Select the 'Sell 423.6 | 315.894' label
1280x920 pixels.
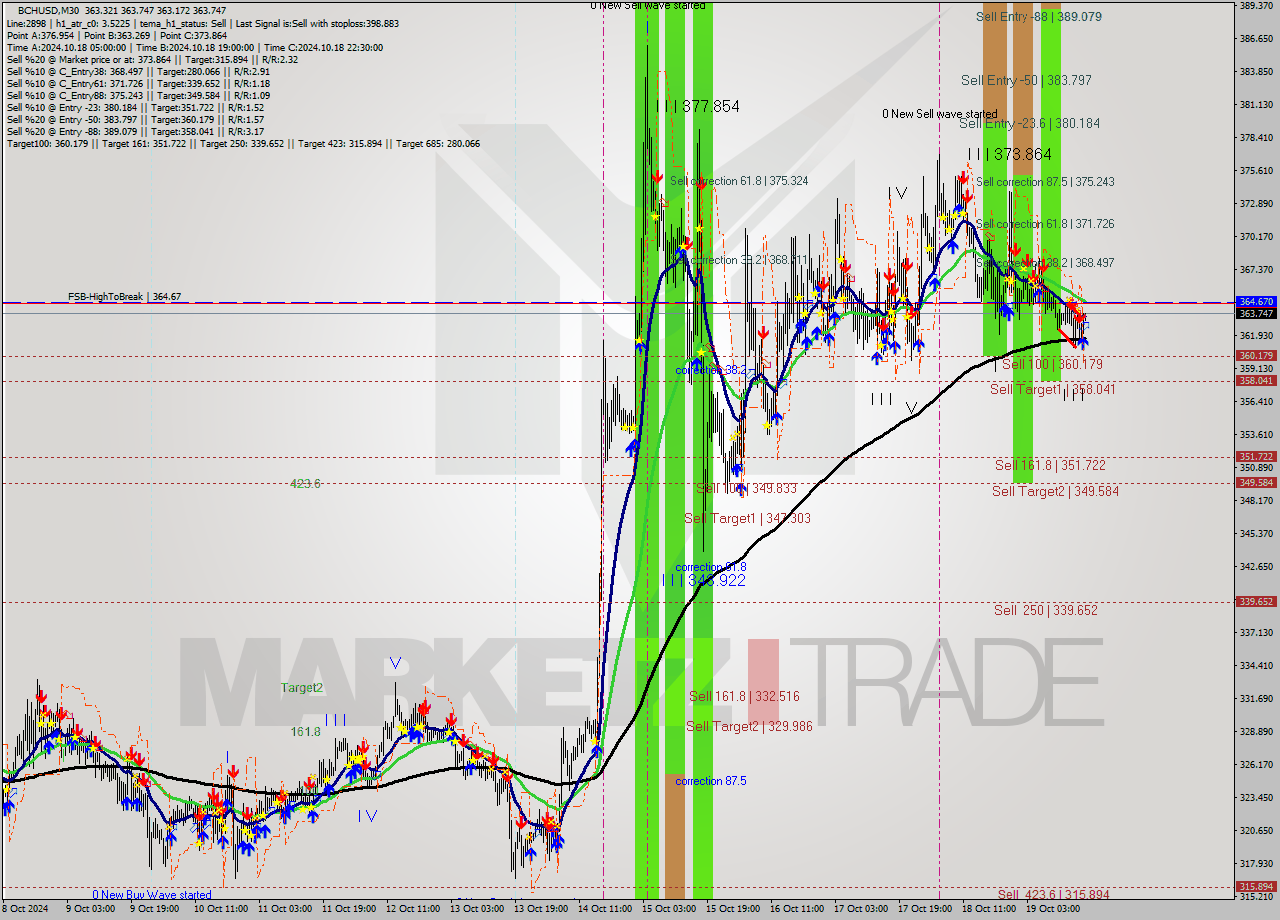point(1053,894)
